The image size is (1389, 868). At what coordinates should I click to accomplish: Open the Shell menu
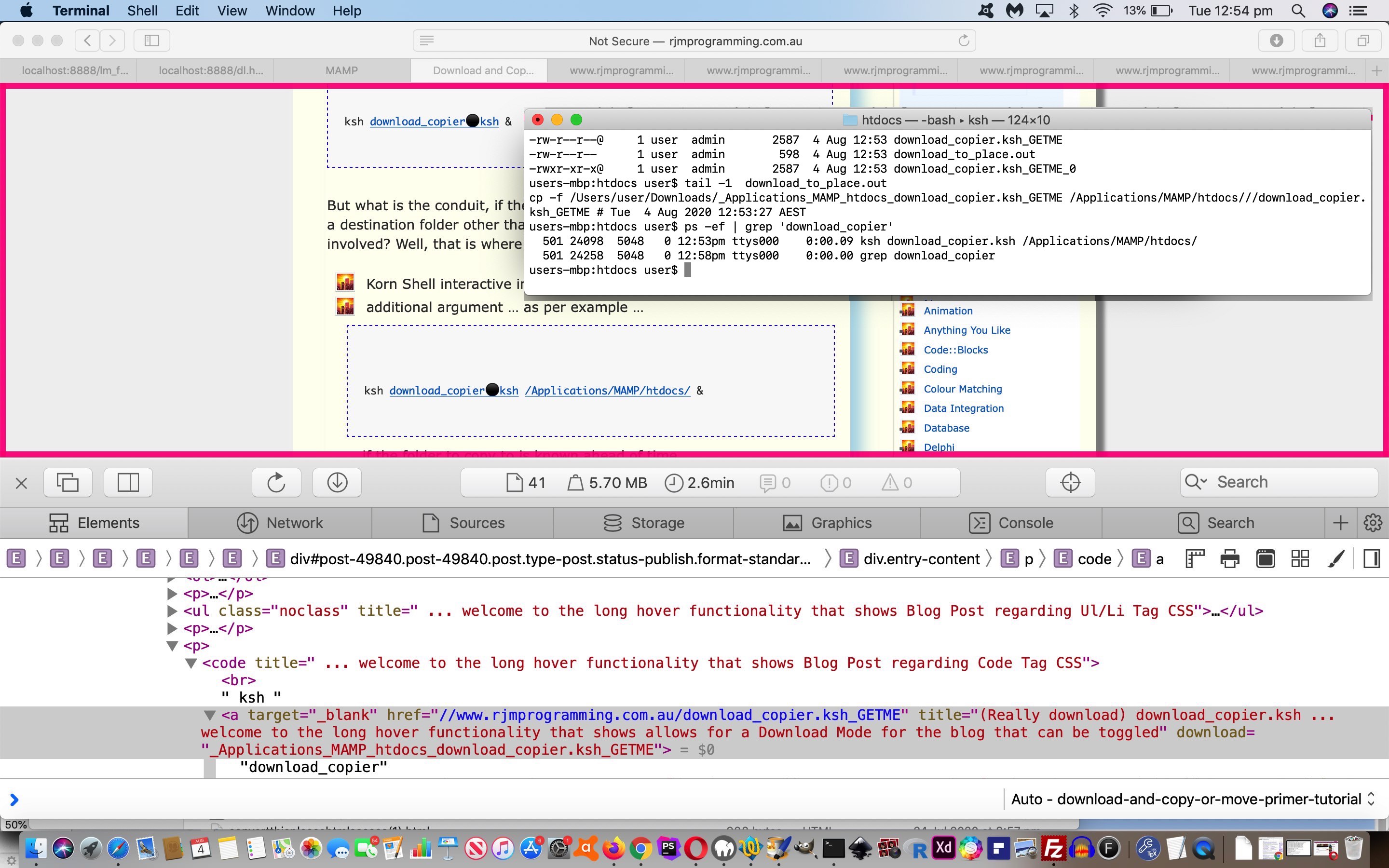(x=142, y=10)
